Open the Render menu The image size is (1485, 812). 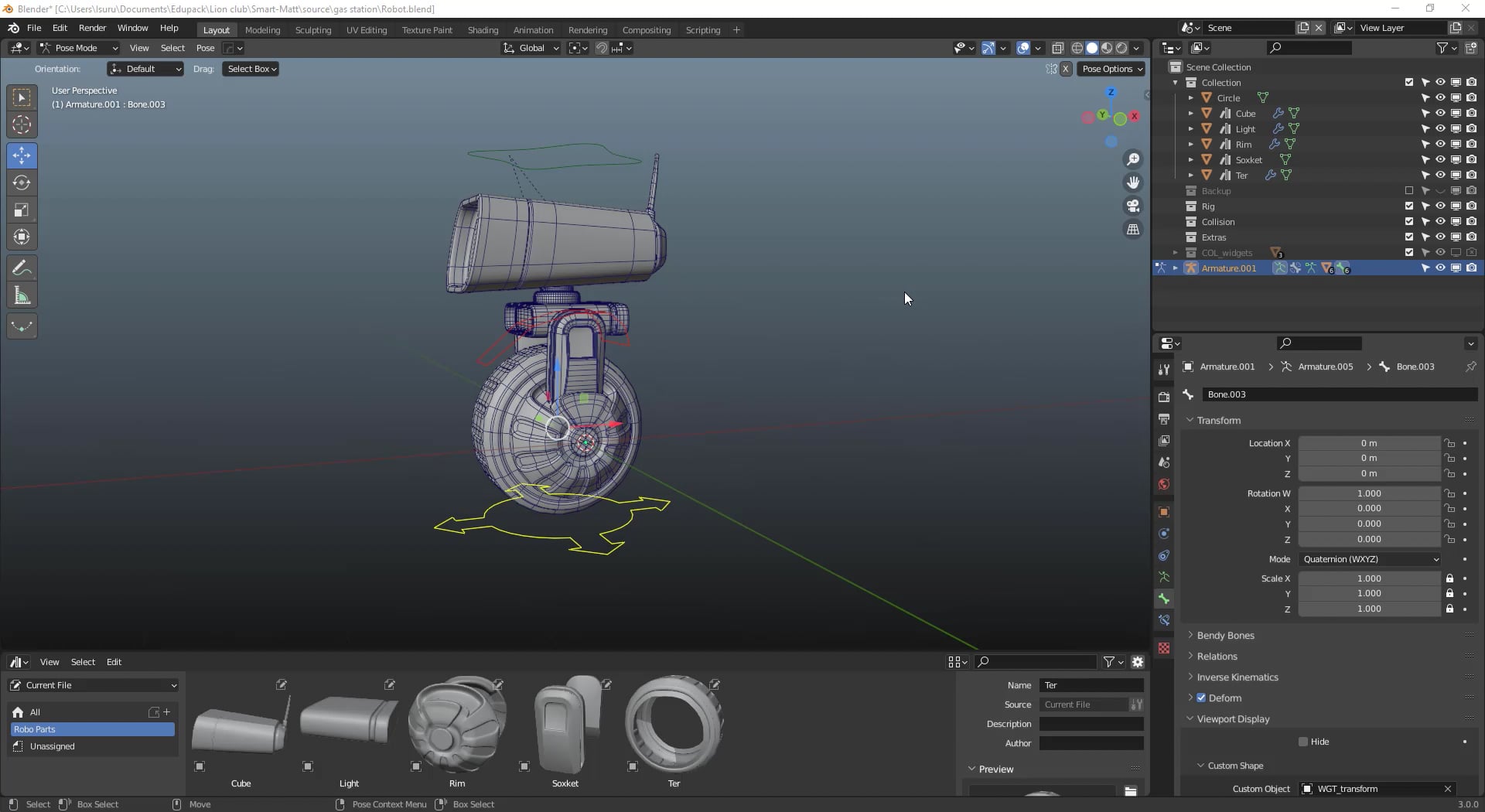92,28
